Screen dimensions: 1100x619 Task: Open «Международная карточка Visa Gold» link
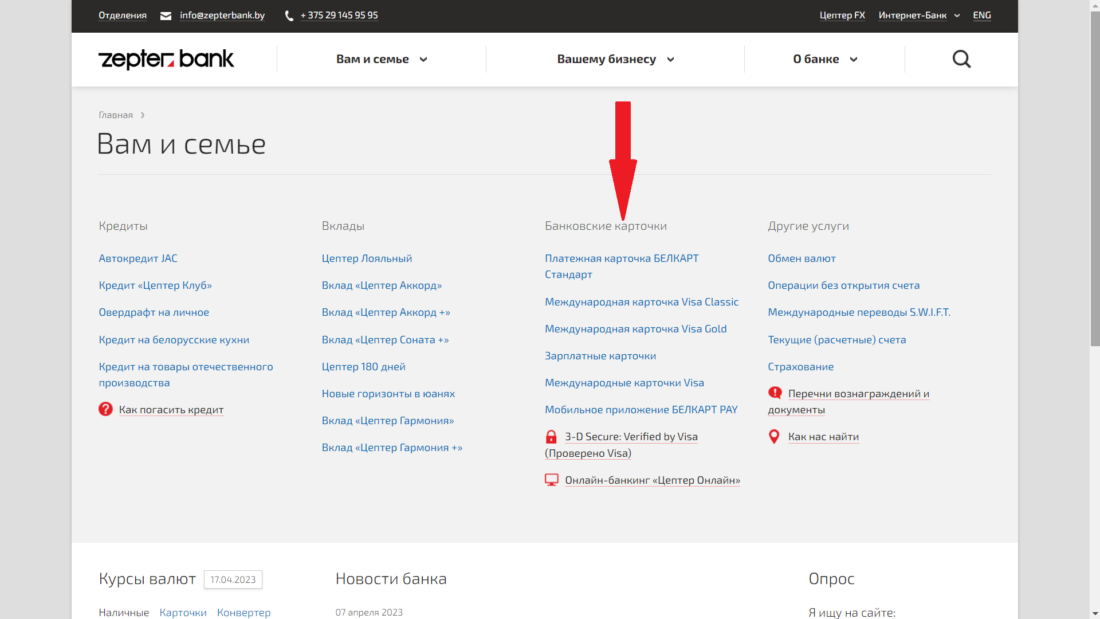(x=635, y=329)
